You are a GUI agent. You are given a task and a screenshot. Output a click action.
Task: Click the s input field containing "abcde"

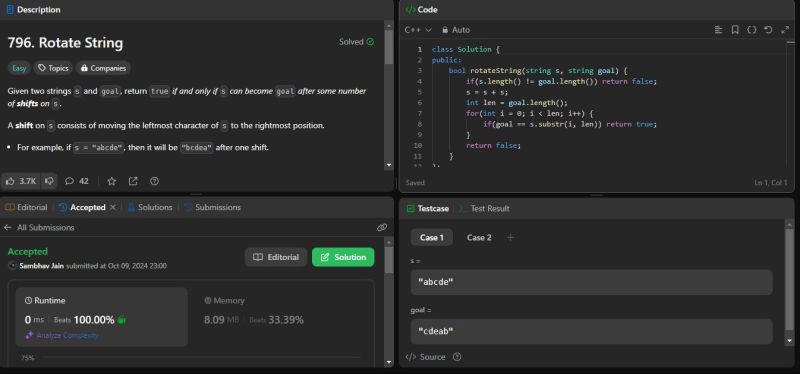[591, 282]
